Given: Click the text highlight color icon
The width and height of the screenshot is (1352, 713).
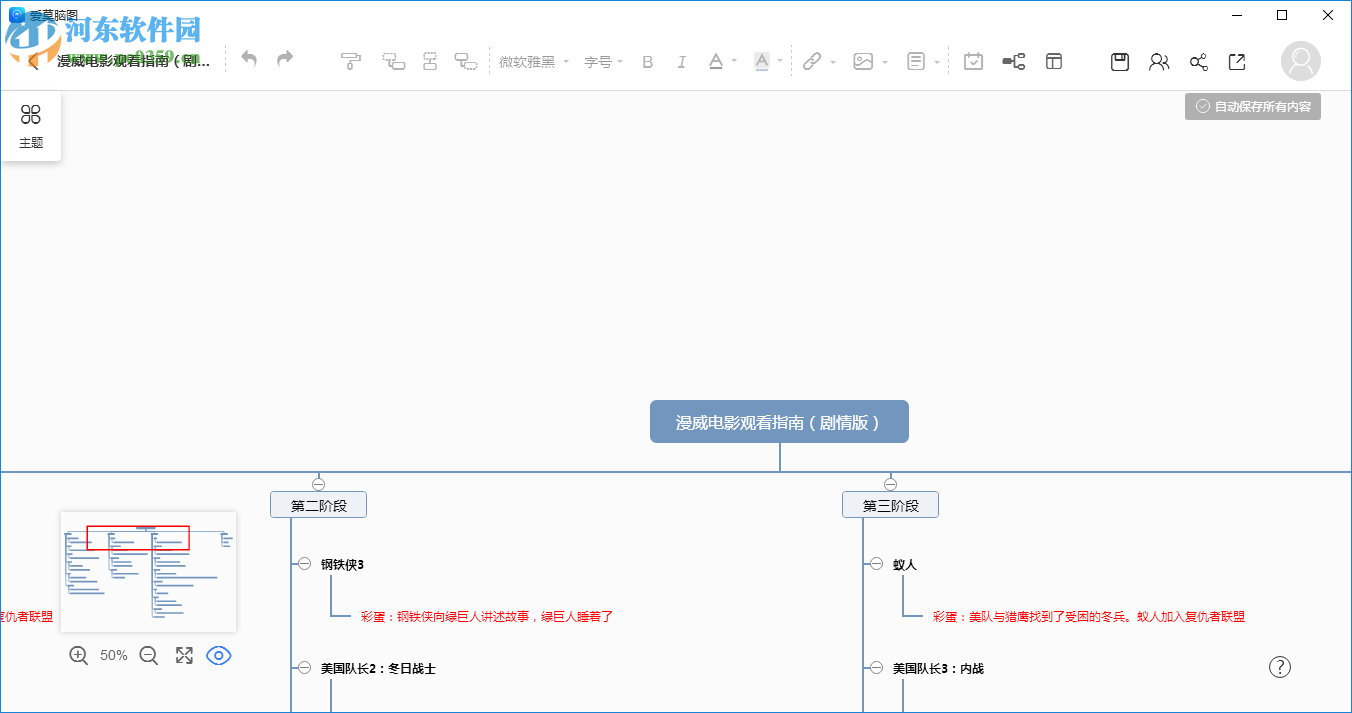Looking at the screenshot, I should [762, 62].
